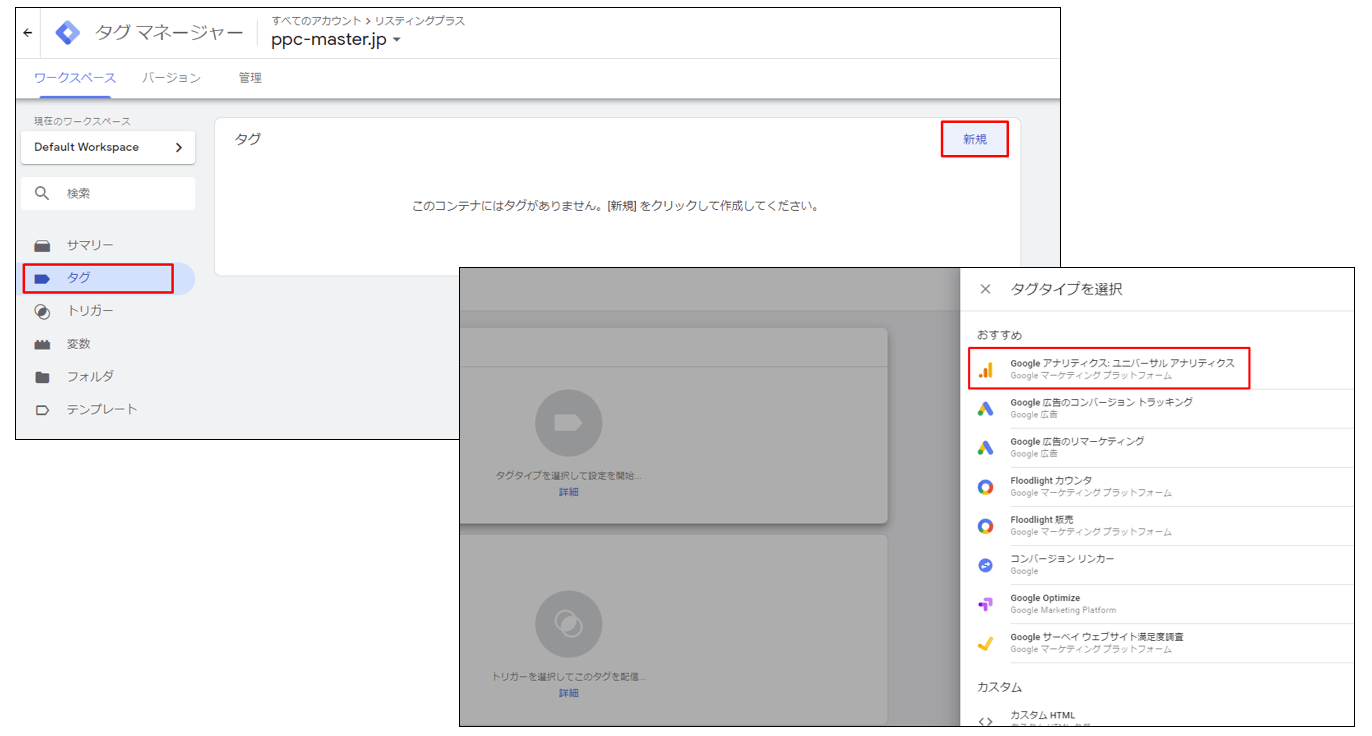Click the タグ label icon
The height and width of the screenshot is (736, 1372).
point(42,279)
